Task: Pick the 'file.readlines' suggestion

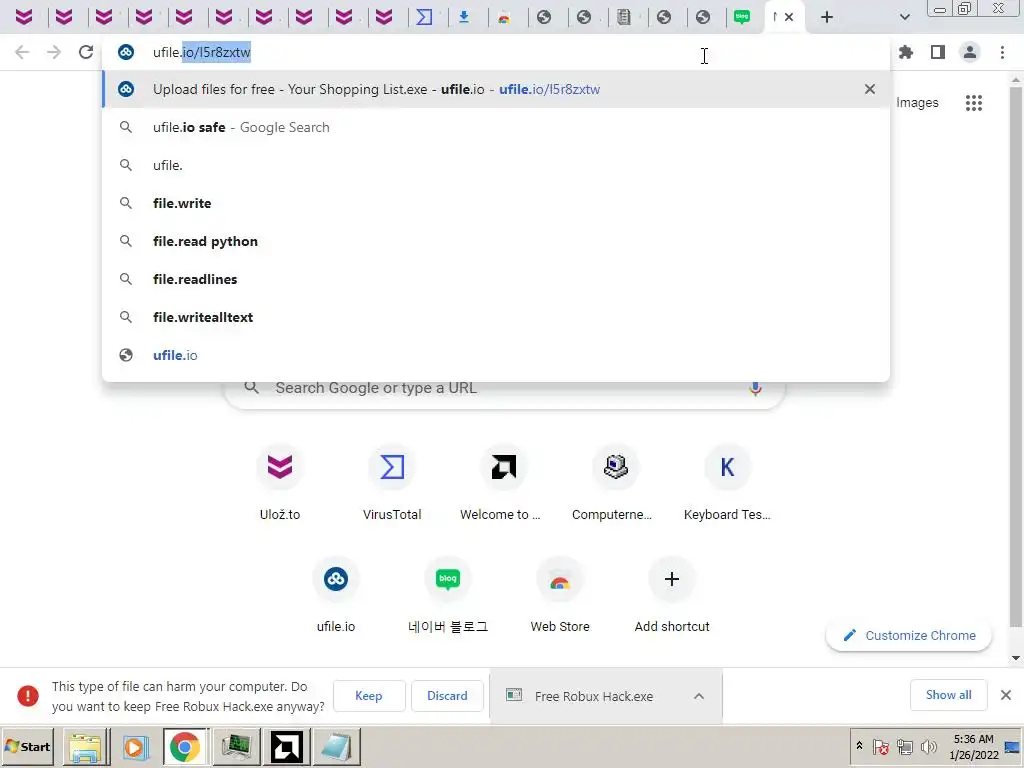Action: coord(496,279)
